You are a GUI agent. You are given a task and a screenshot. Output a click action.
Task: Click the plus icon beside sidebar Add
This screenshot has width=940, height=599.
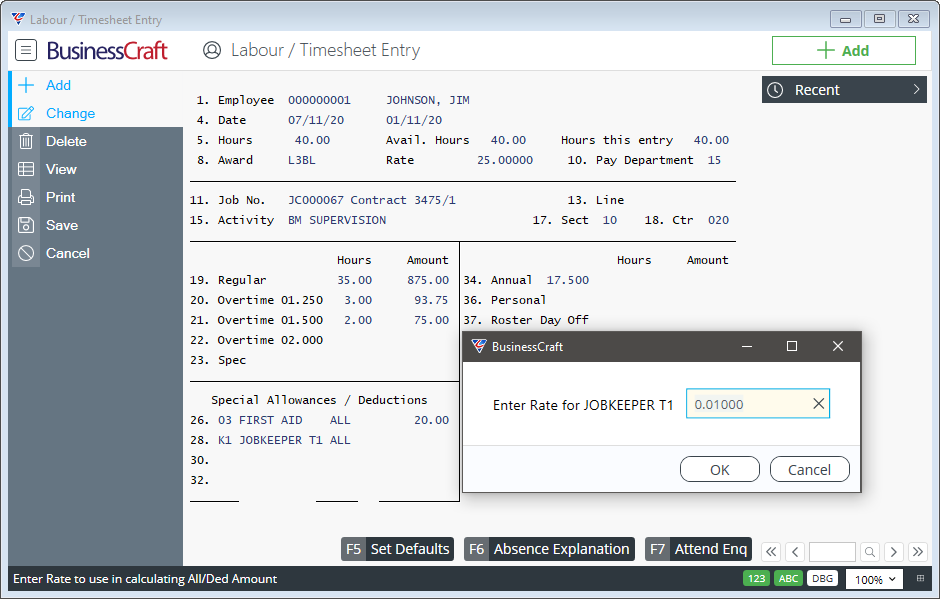click(x=26, y=85)
